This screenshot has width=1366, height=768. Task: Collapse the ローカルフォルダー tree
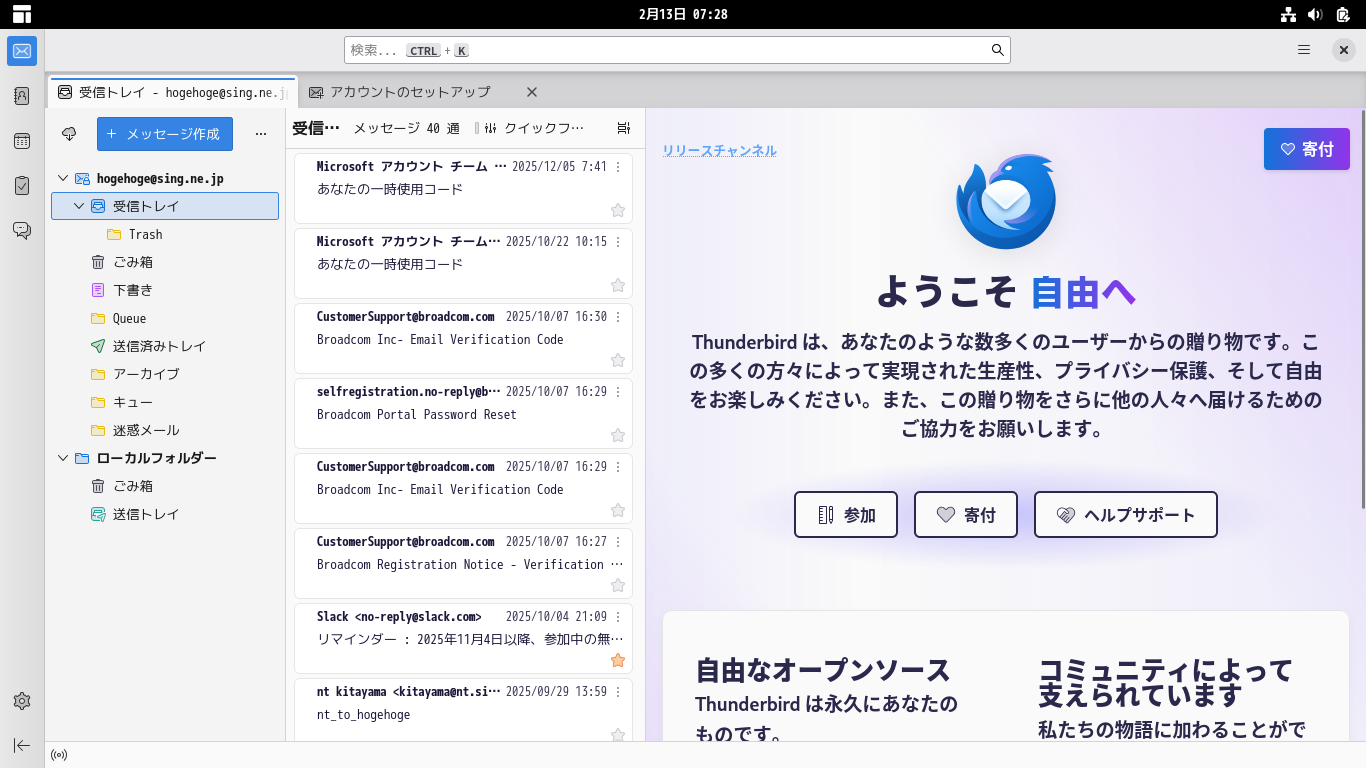click(63, 458)
